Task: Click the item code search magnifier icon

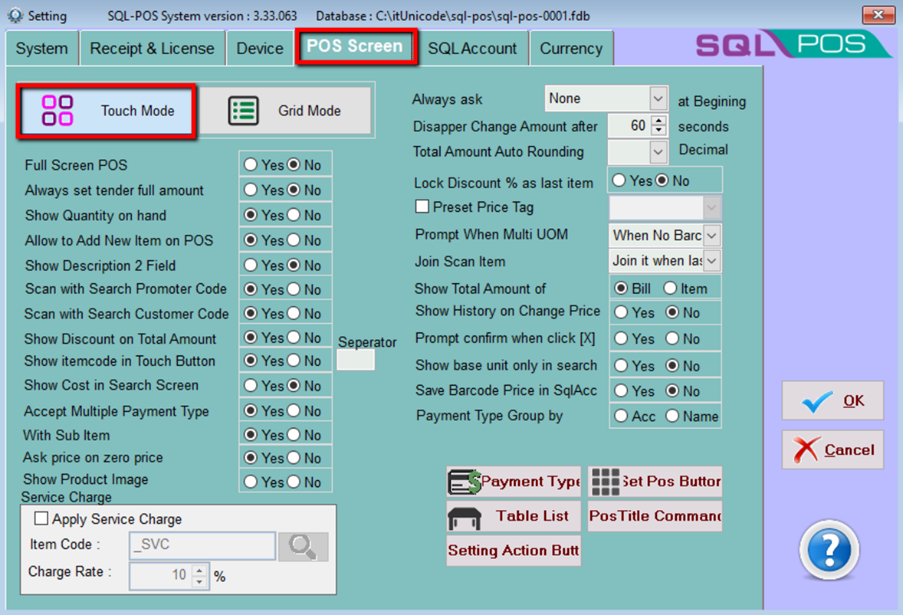Action: [x=303, y=546]
